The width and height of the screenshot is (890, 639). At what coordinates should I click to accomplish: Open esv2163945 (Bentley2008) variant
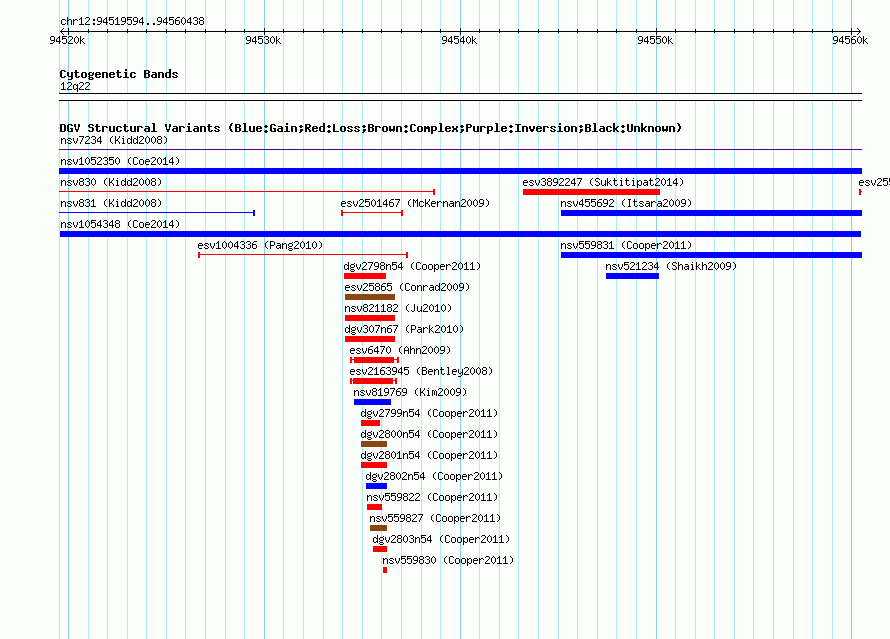click(x=421, y=371)
